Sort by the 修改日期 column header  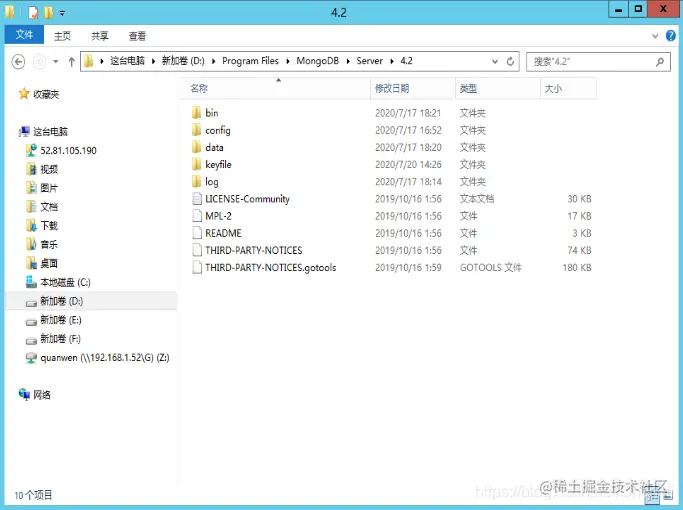[x=413, y=88]
